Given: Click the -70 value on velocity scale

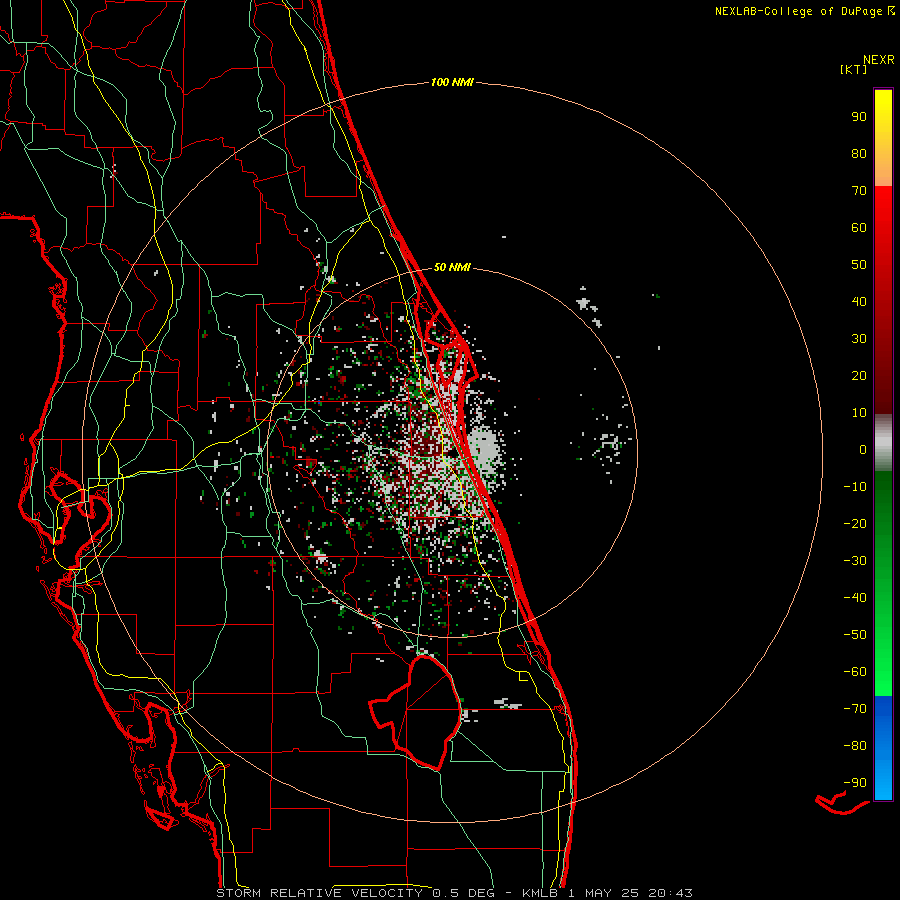Looking at the screenshot, I should pos(855,709).
